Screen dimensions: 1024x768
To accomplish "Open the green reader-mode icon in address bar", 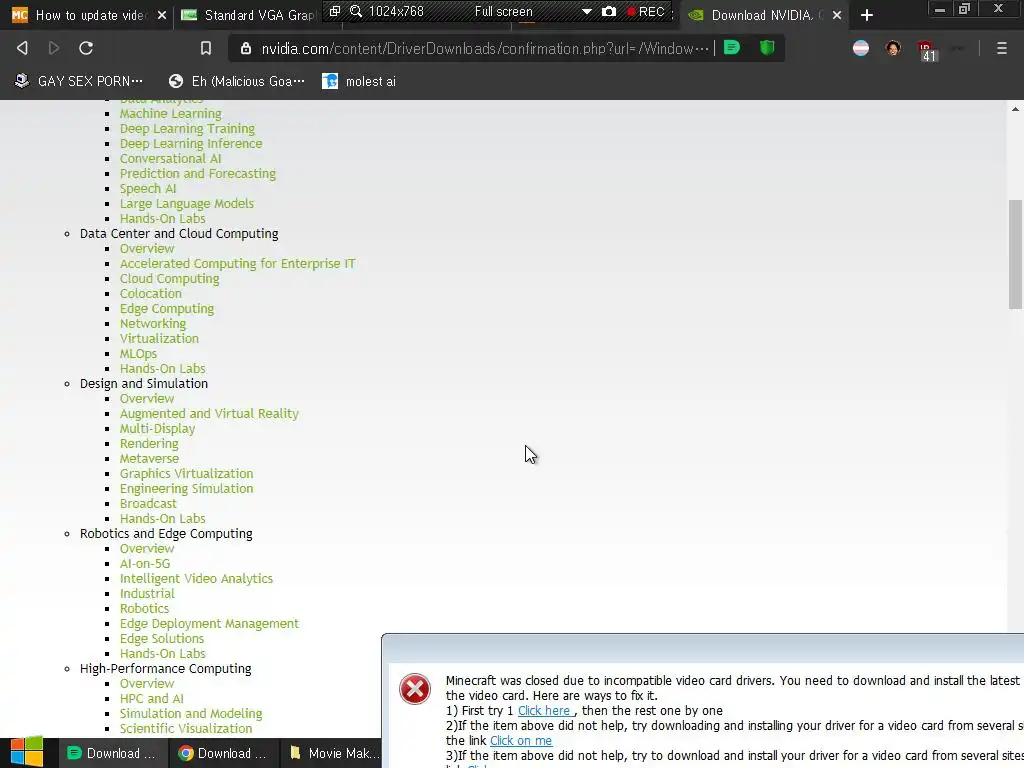I will click(x=731, y=48).
